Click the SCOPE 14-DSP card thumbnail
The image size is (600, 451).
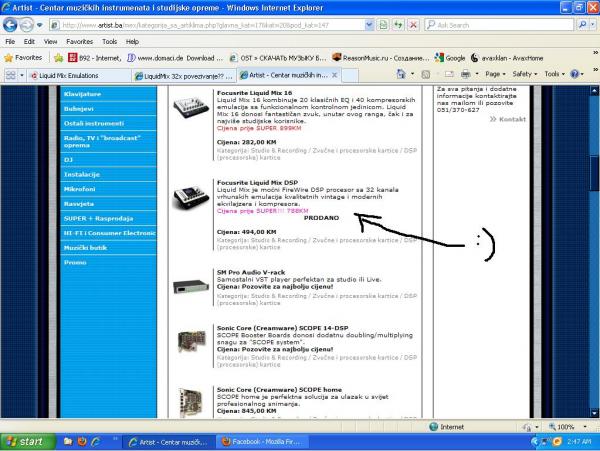[x=192, y=341]
